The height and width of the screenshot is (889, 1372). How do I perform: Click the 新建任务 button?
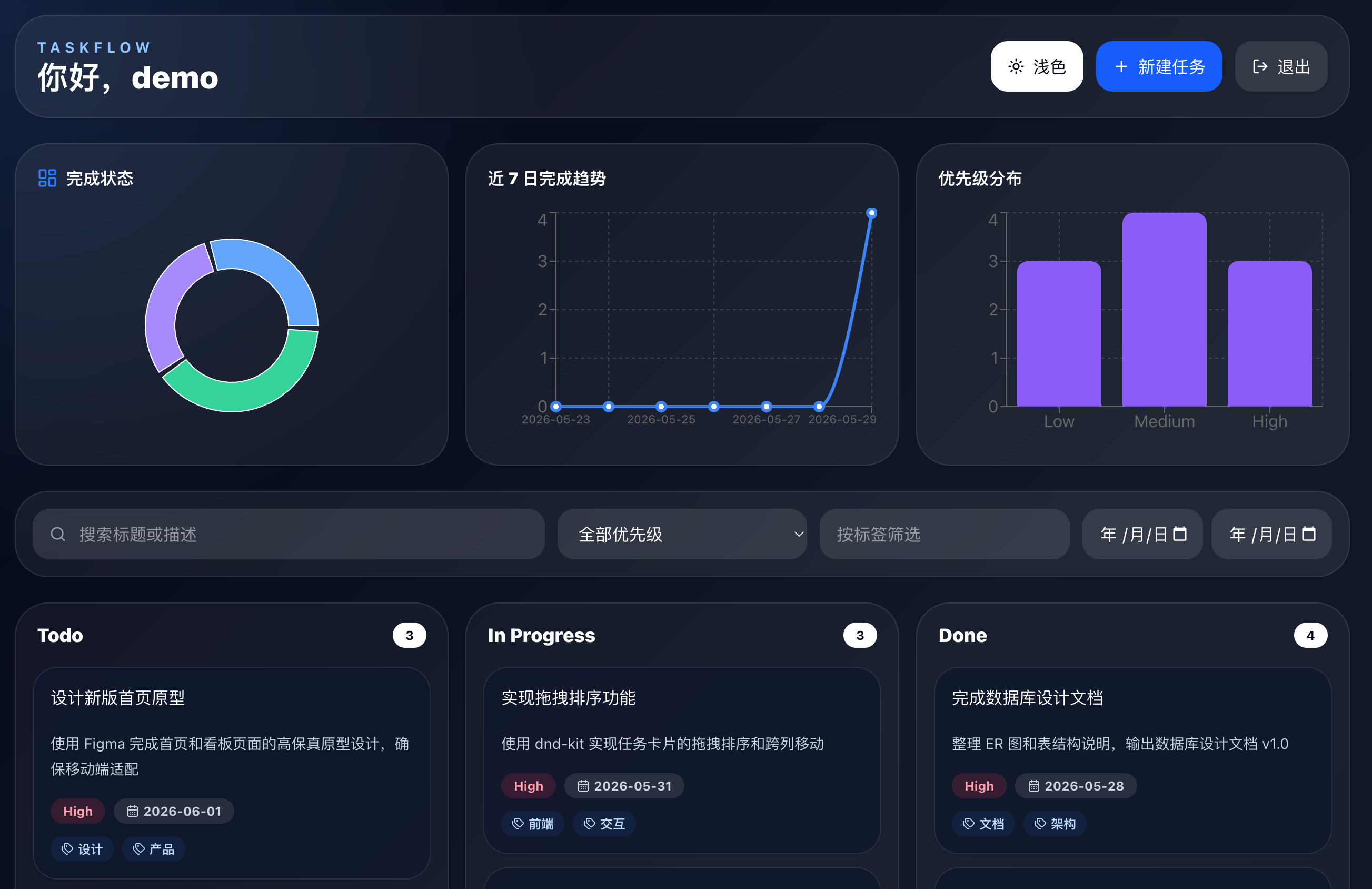point(1159,66)
